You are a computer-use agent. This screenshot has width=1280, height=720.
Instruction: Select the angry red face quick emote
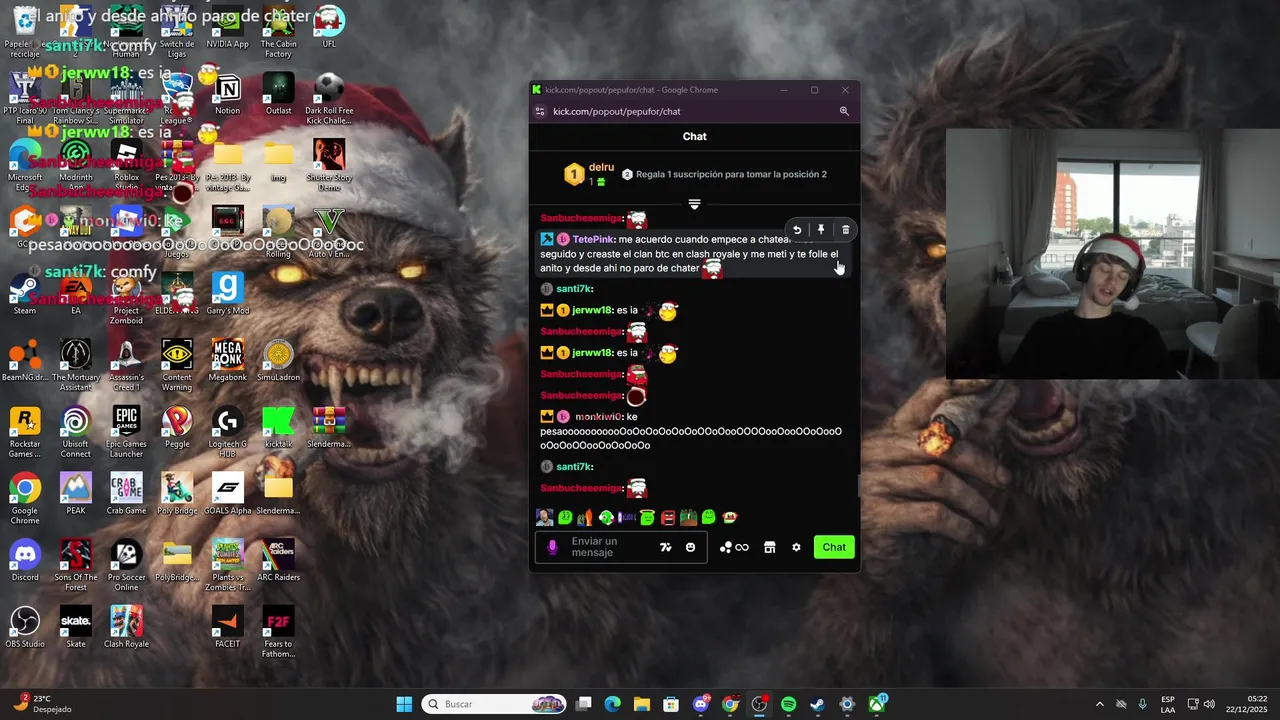click(x=668, y=517)
